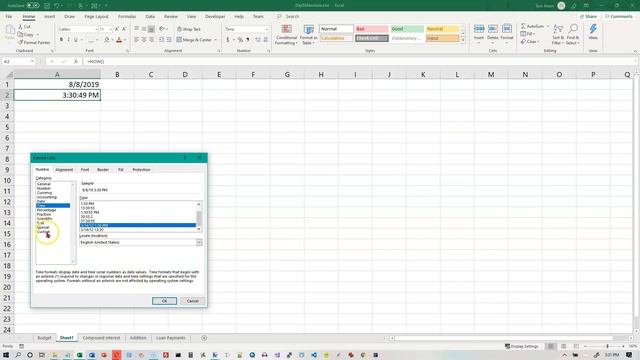Switch to the Page Layout ribbon tab

tap(96, 16)
